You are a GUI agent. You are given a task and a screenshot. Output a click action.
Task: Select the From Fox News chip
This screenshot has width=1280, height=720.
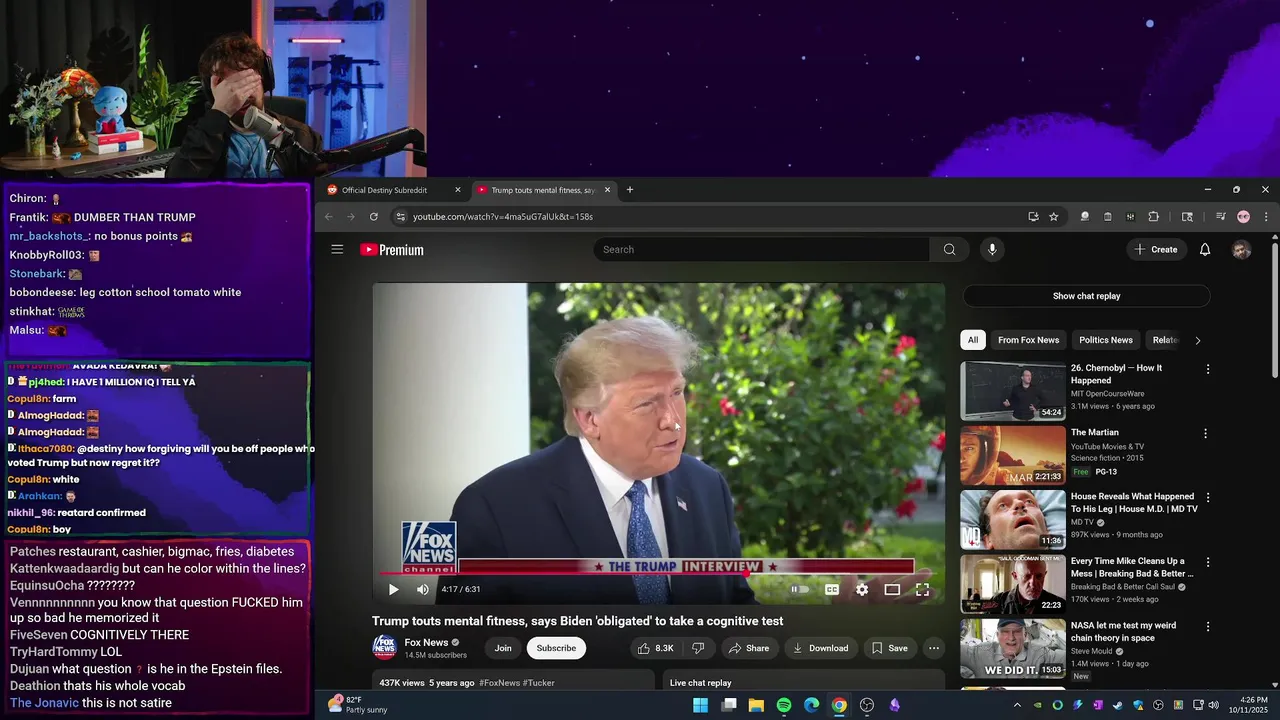1028,340
